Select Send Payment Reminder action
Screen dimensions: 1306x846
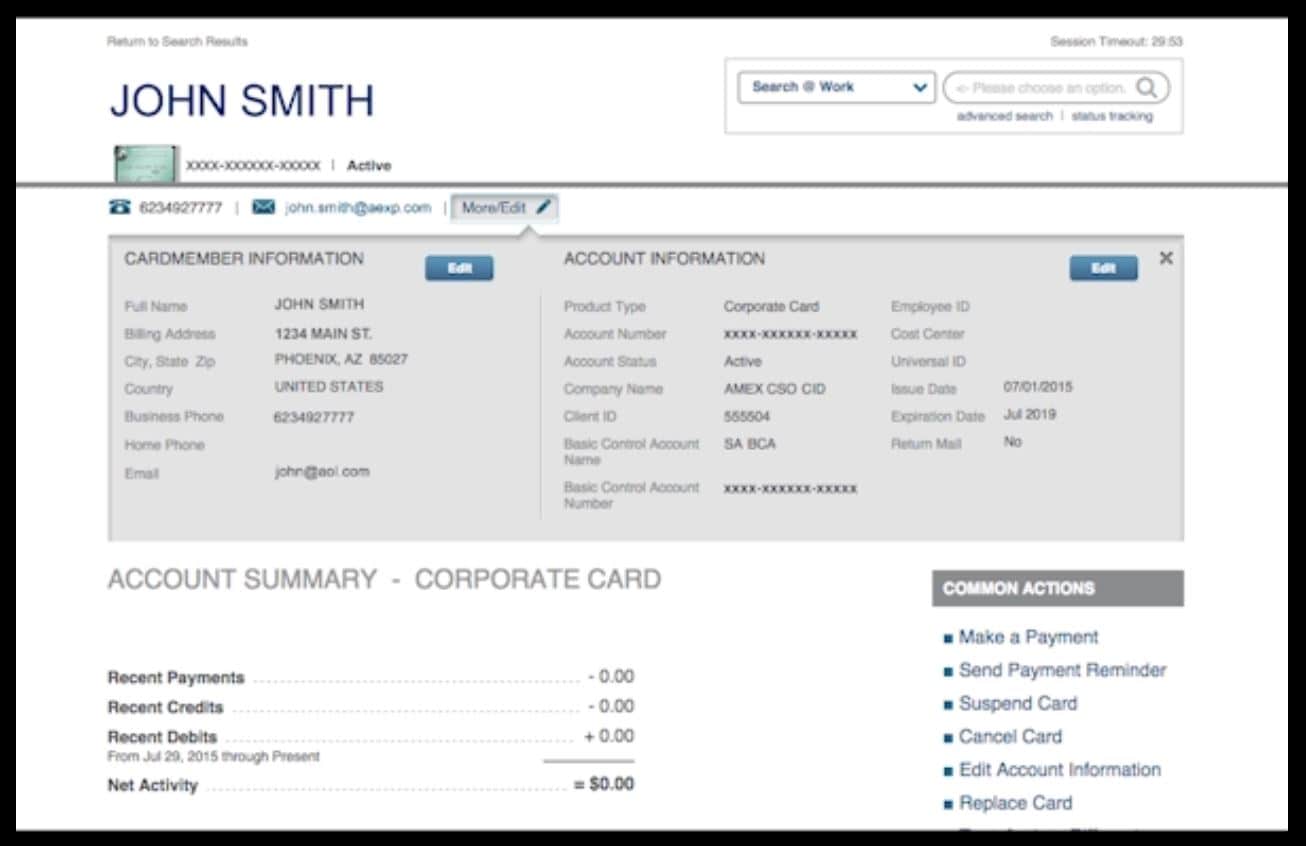1062,670
